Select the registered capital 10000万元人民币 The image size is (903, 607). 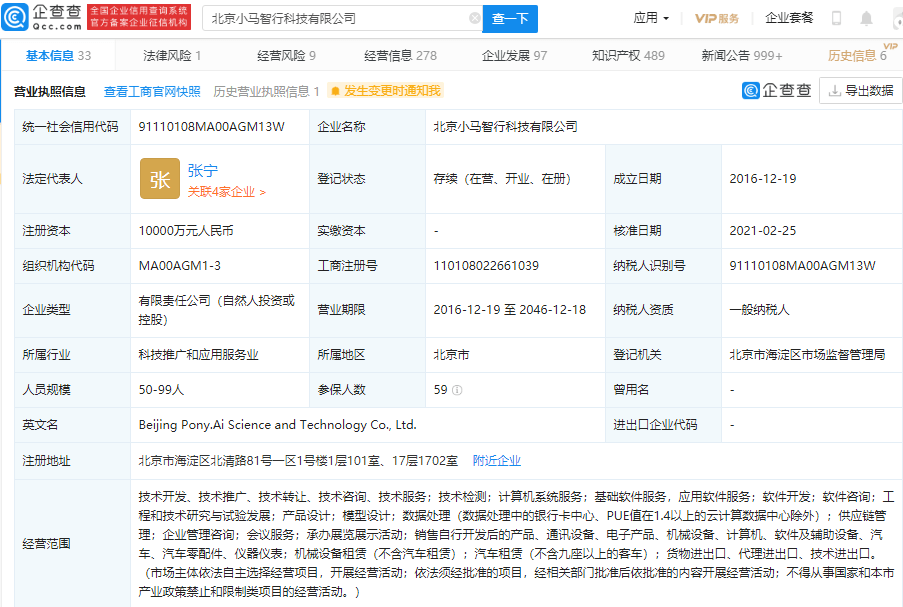click(x=186, y=231)
